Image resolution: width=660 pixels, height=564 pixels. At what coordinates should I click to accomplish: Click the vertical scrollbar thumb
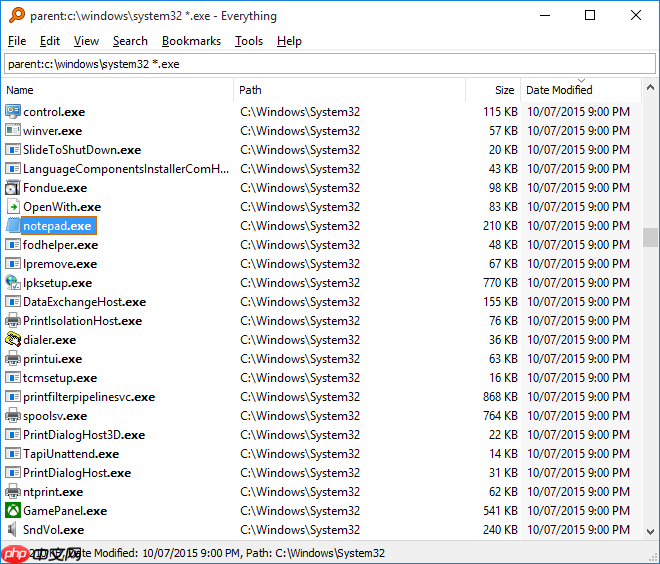coord(650,237)
